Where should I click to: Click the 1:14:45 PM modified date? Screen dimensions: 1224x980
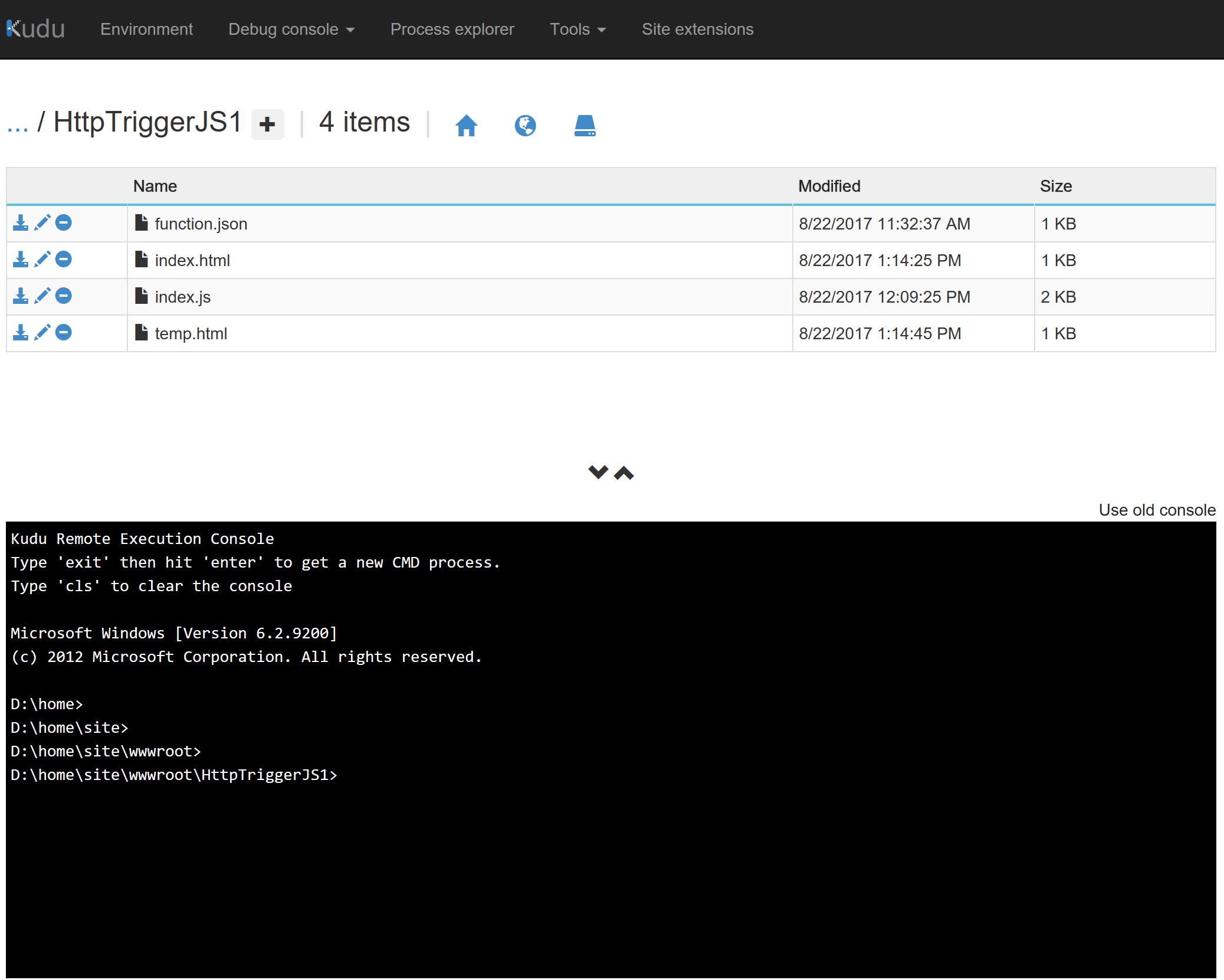coord(880,334)
